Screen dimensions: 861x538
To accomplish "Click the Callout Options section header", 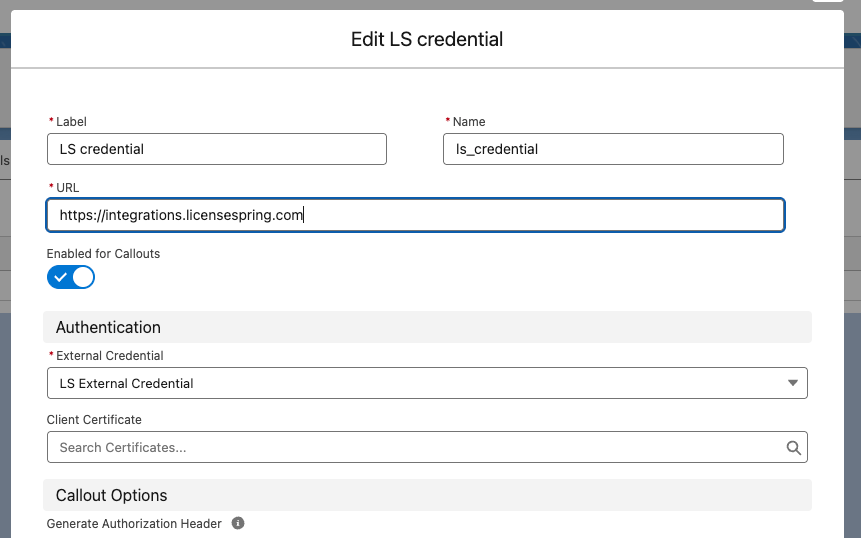I will [111, 495].
